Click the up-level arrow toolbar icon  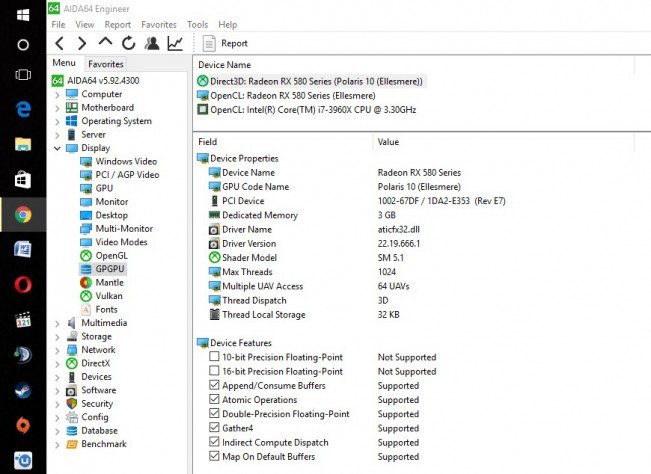pos(105,42)
